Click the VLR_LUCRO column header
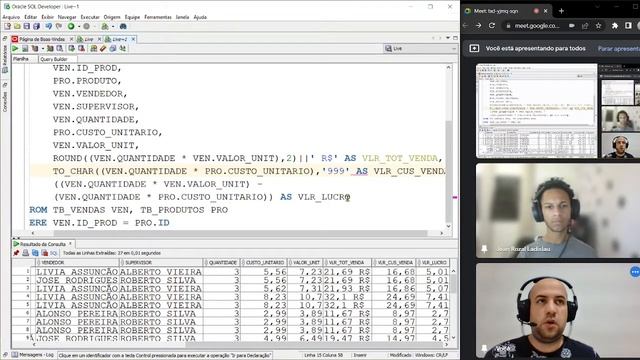Screen dimensions: 640x360 (433, 262)
